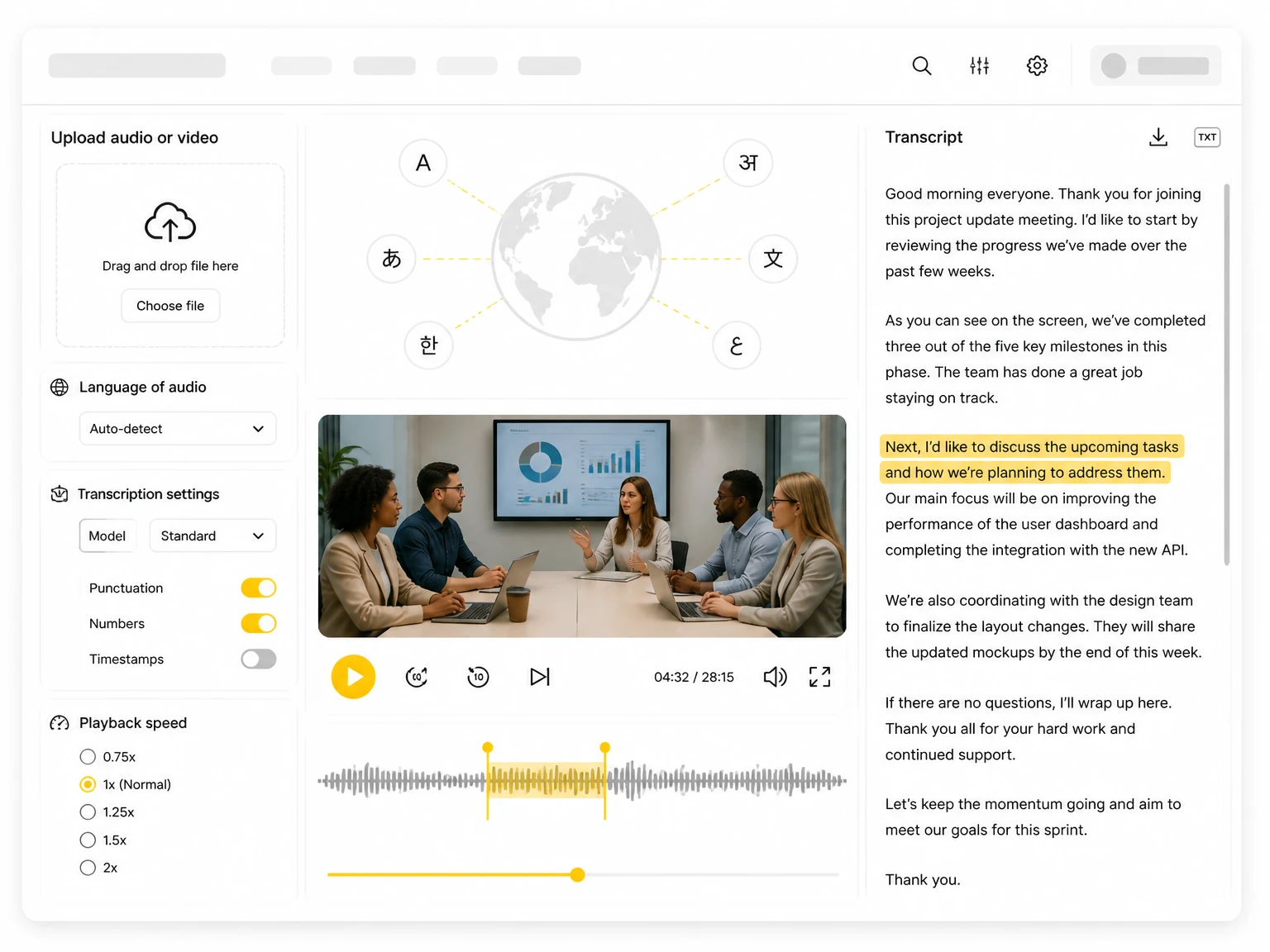1270x952 pixels.
Task: Enable the Timestamps toggle
Action: (x=259, y=659)
